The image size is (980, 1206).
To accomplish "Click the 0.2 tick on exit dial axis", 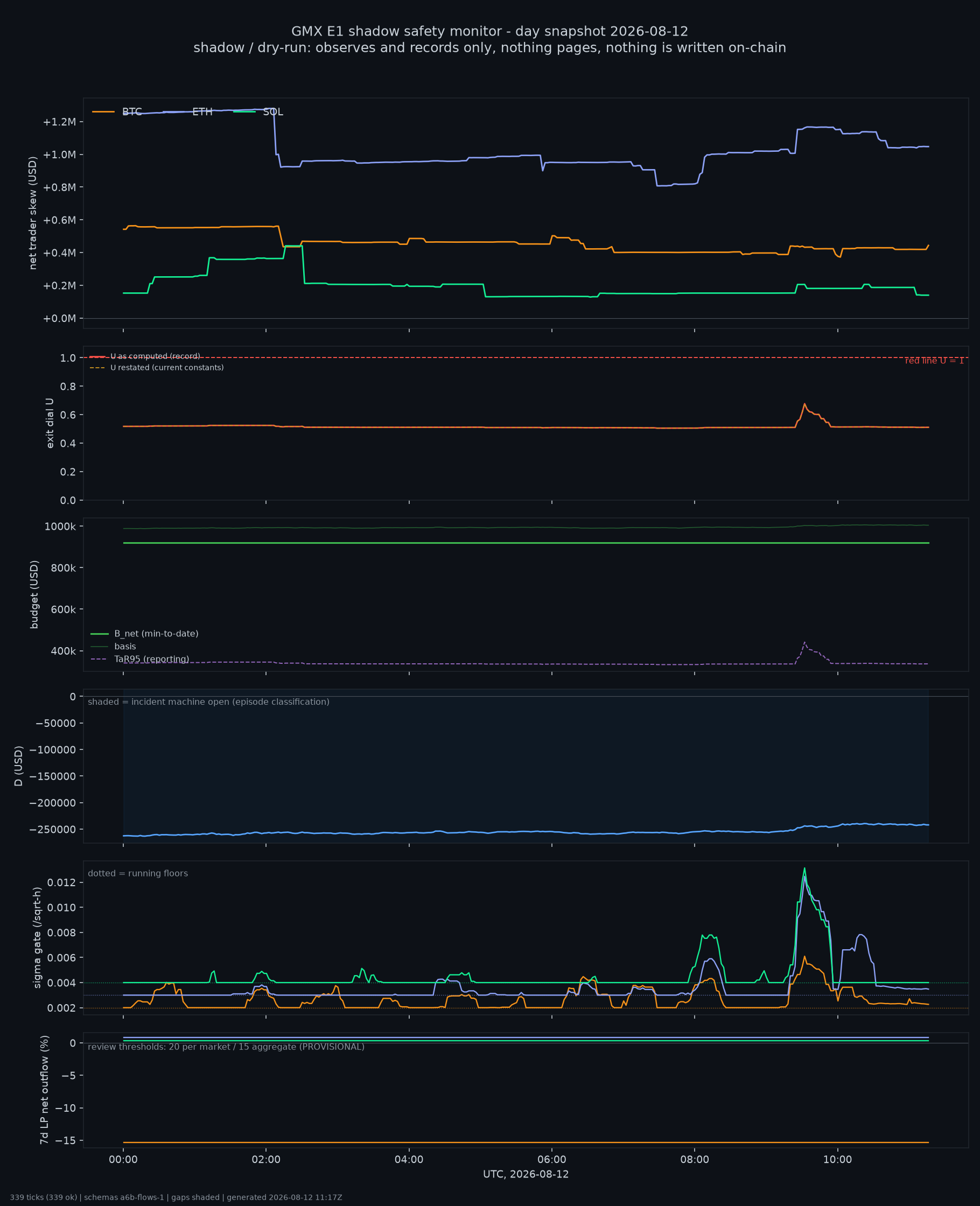I will tap(68, 472).
